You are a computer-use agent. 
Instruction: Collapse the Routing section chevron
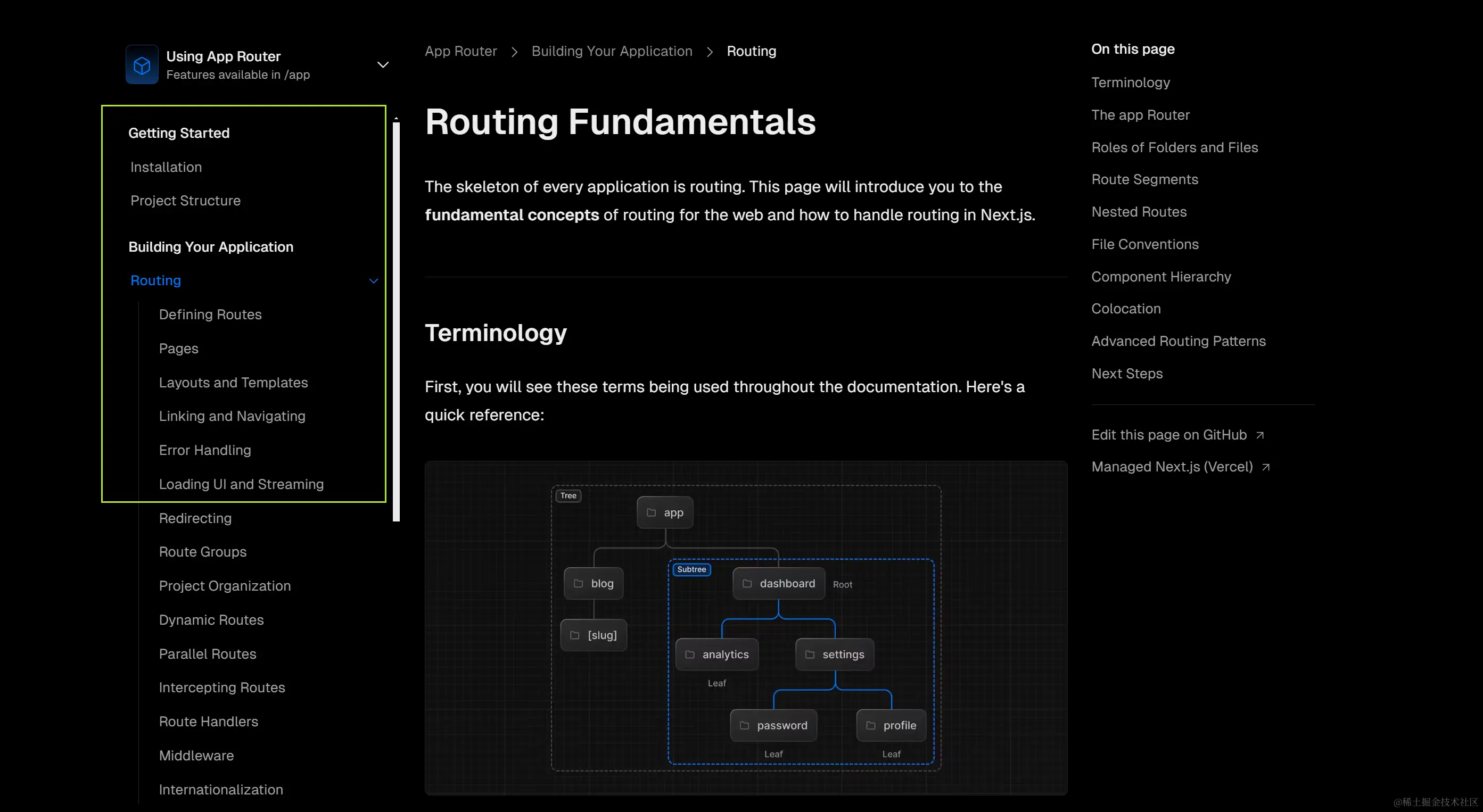click(373, 281)
